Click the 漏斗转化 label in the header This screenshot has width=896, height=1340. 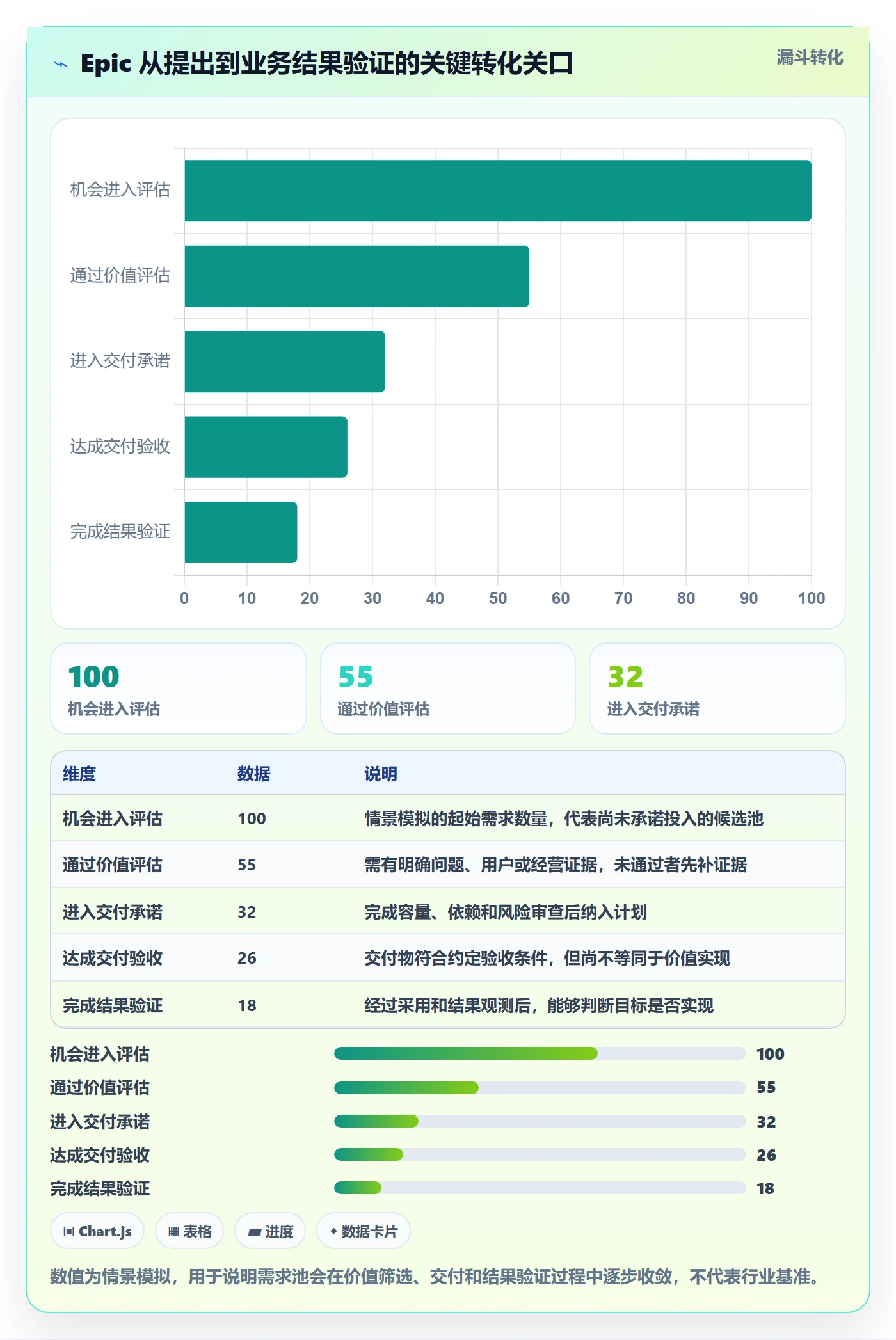(x=810, y=58)
